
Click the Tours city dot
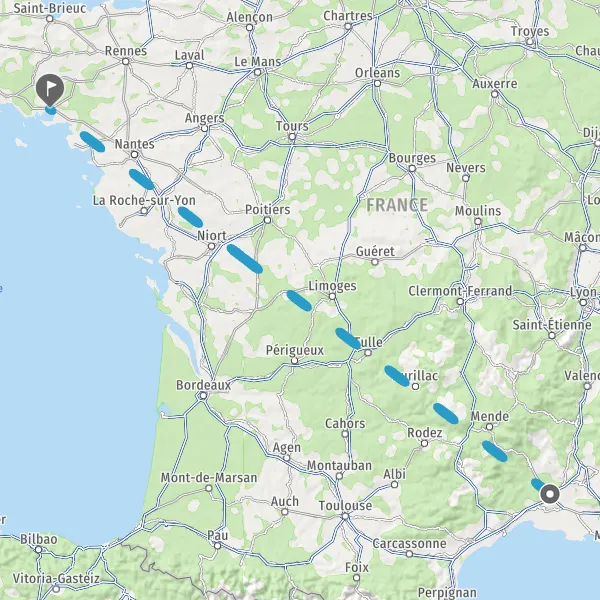pyautogui.click(x=292, y=137)
